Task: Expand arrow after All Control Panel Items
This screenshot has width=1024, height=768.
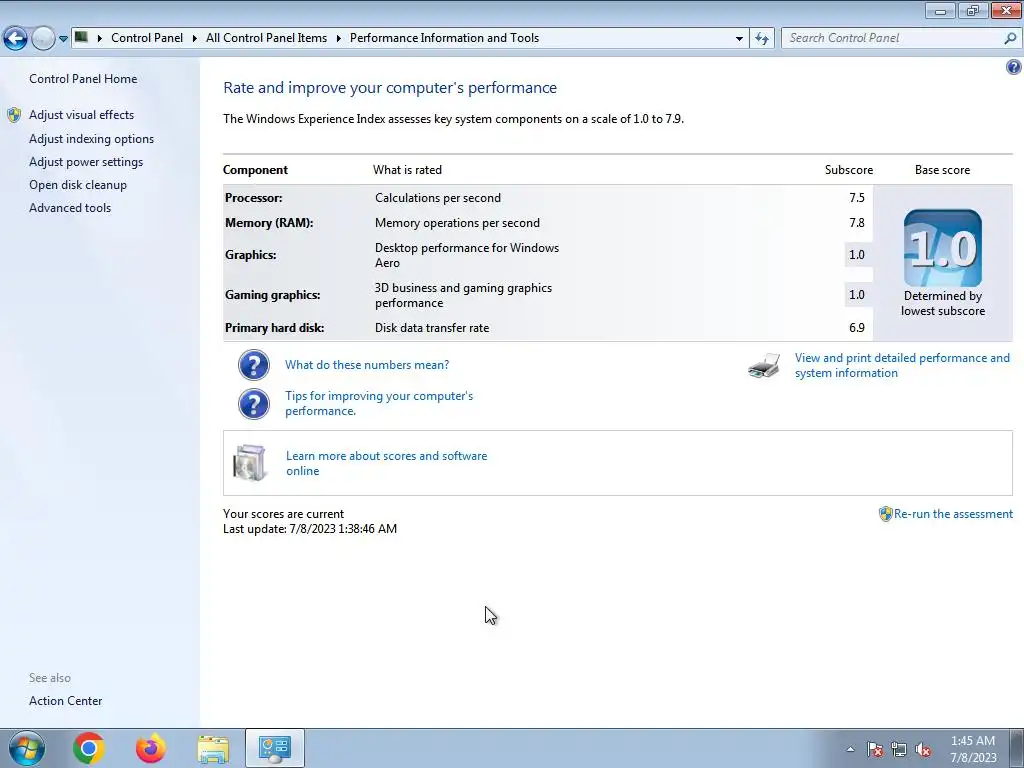Action: (339, 38)
